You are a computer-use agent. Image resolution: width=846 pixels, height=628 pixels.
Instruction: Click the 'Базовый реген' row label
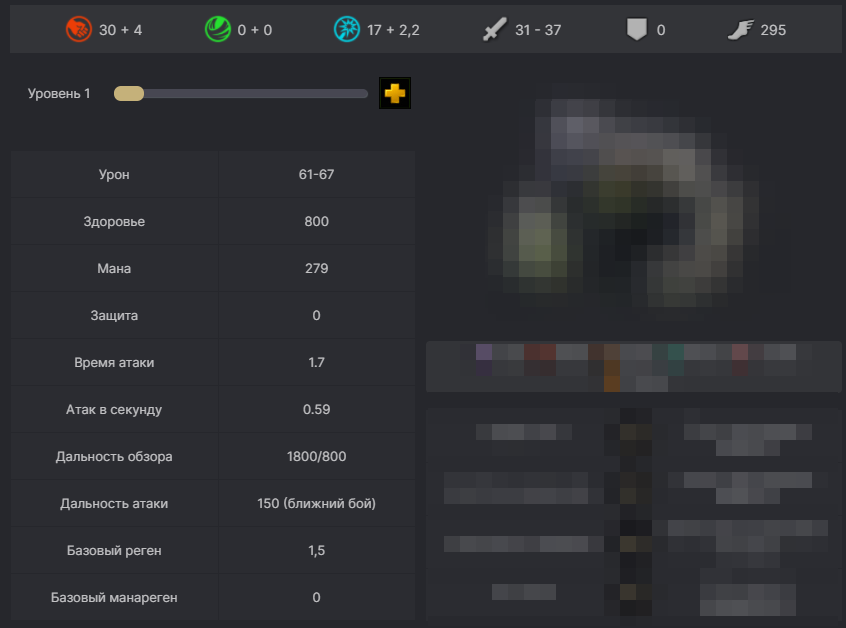coord(114,551)
